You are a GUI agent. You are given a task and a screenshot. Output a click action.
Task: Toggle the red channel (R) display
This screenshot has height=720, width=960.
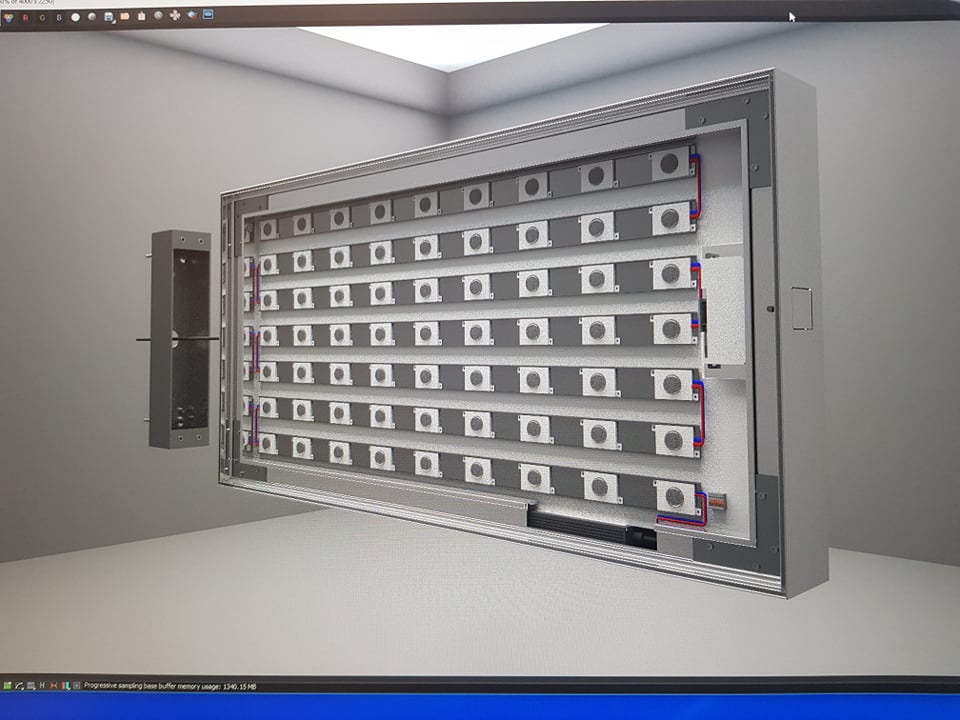[x=26, y=18]
